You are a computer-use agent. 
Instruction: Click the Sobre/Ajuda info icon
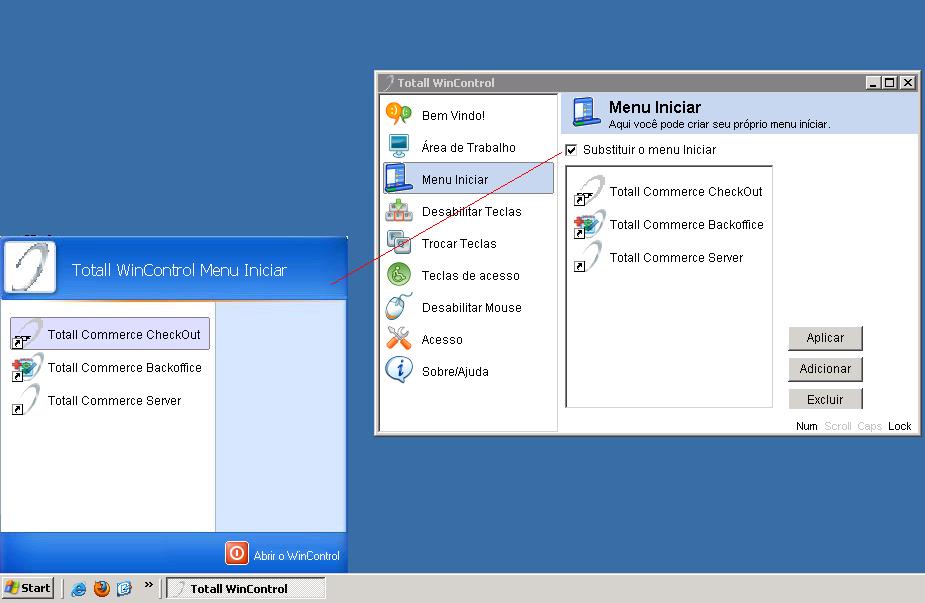point(399,371)
